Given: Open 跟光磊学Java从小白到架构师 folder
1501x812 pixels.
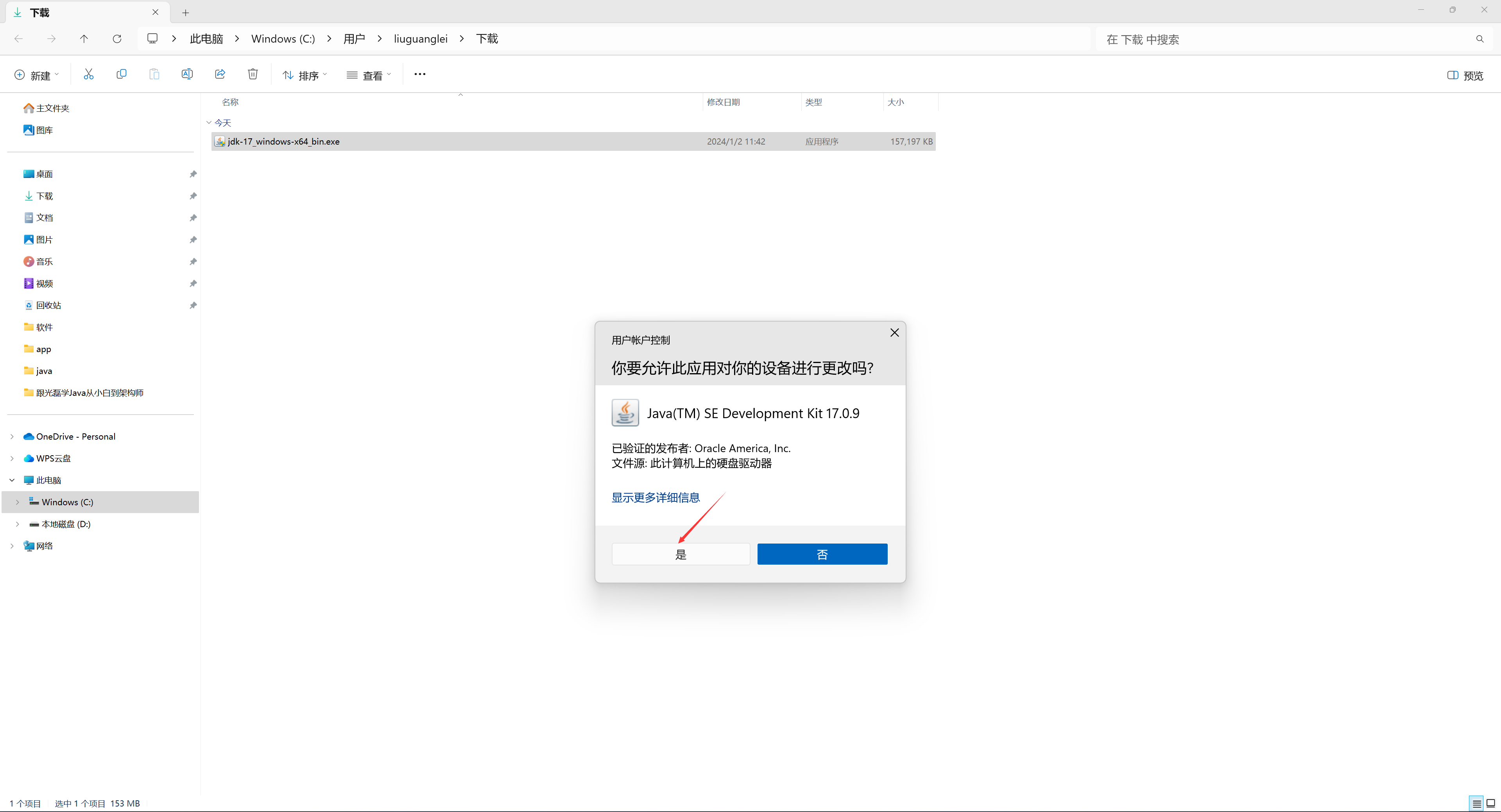Looking at the screenshot, I should [84, 393].
